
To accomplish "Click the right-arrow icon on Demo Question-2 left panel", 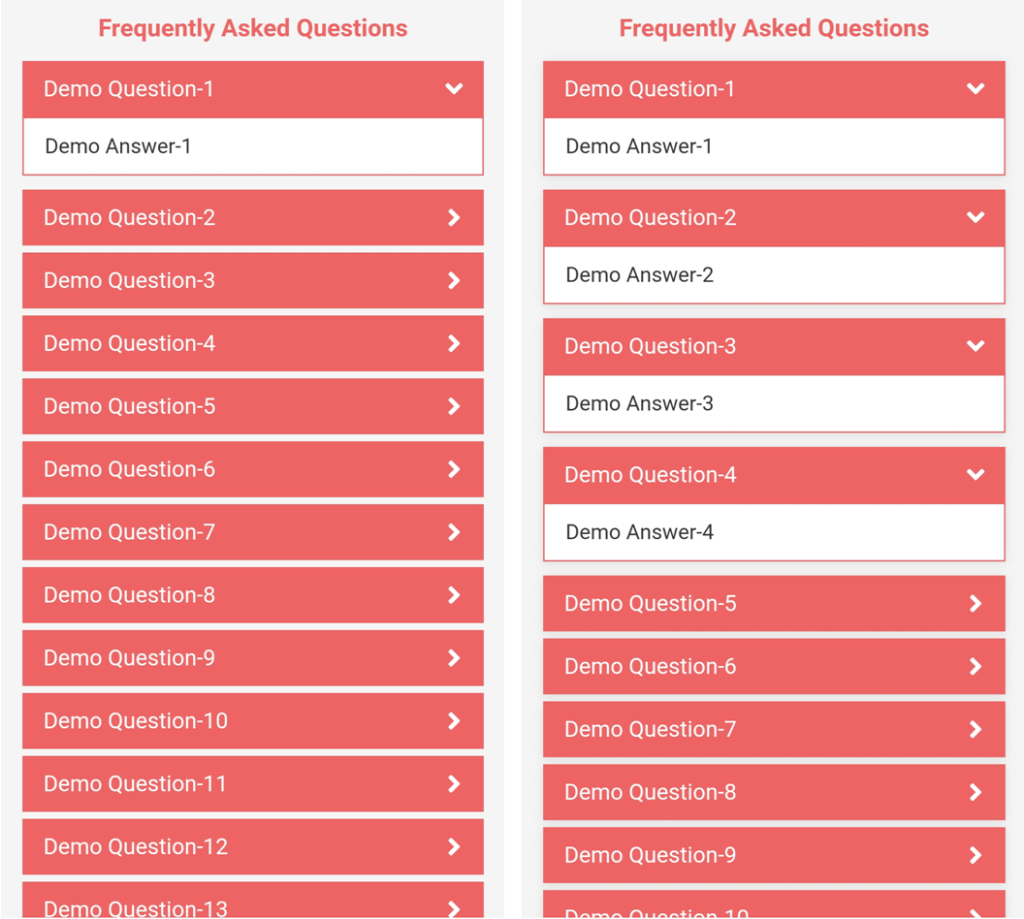I will [x=454, y=218].
